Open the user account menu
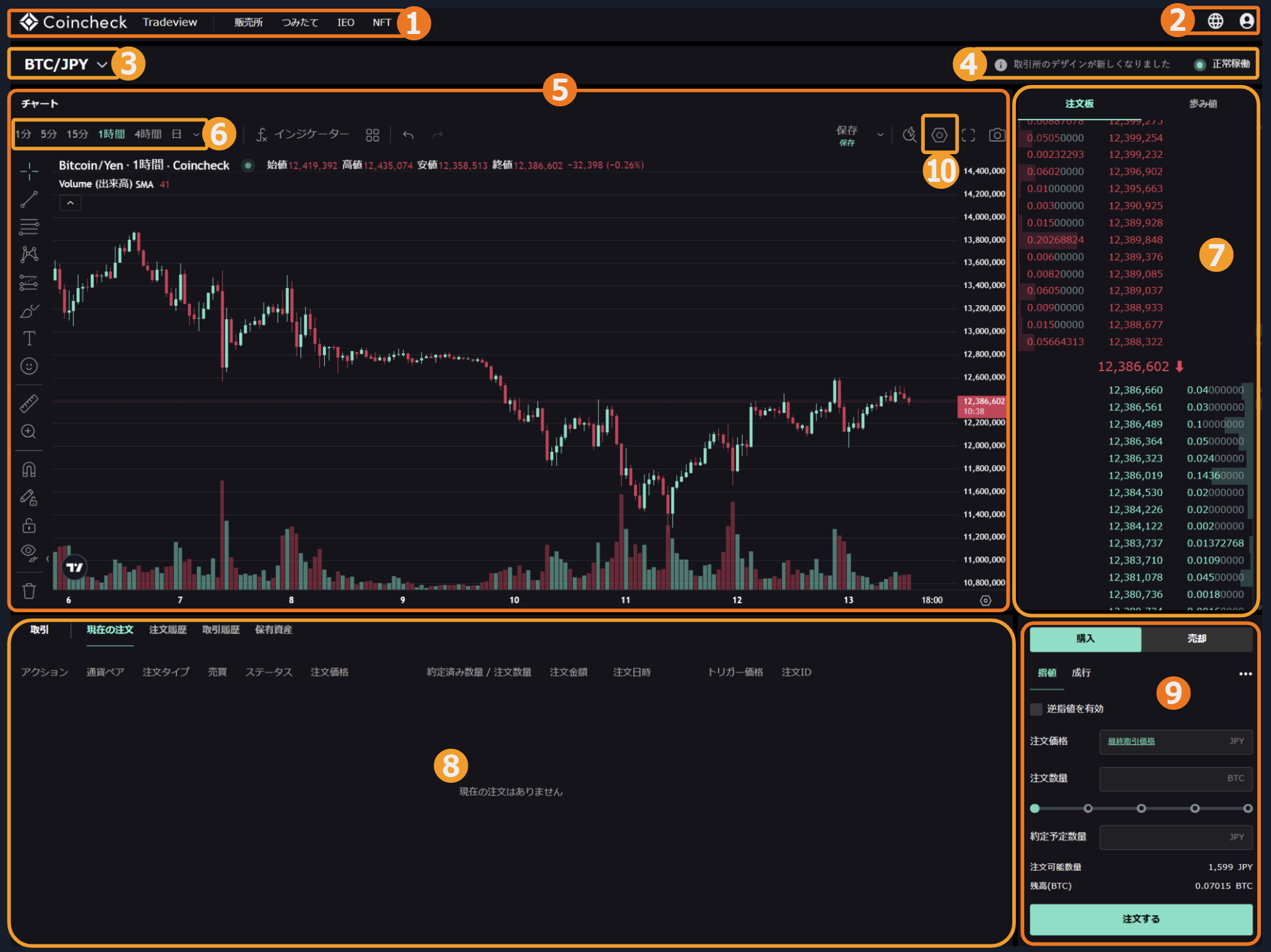This screenshot has width=1271, height=952. pyautogui.click(x=1246, y=21)
